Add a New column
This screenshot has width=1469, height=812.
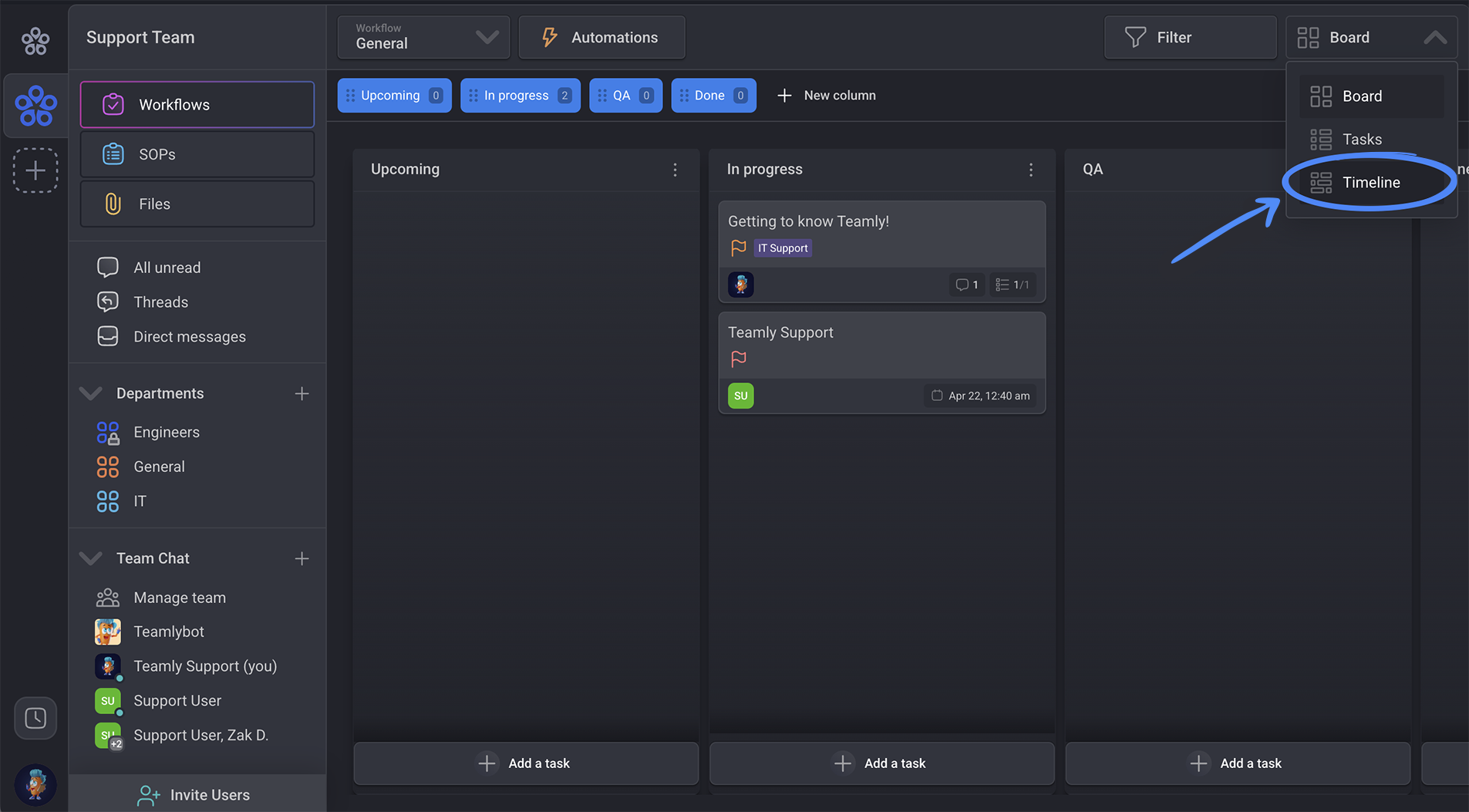pos(827,96)
